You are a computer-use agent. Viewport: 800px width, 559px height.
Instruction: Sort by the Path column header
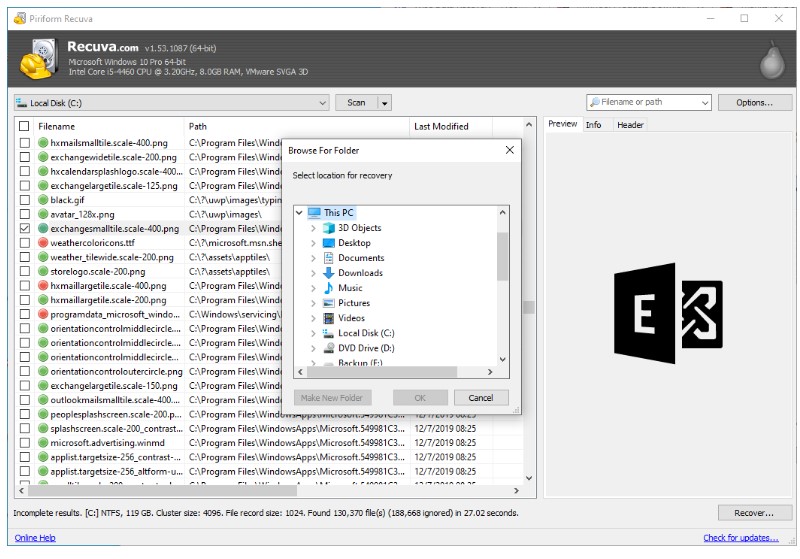pyautogui.click(x=296, y=126)
